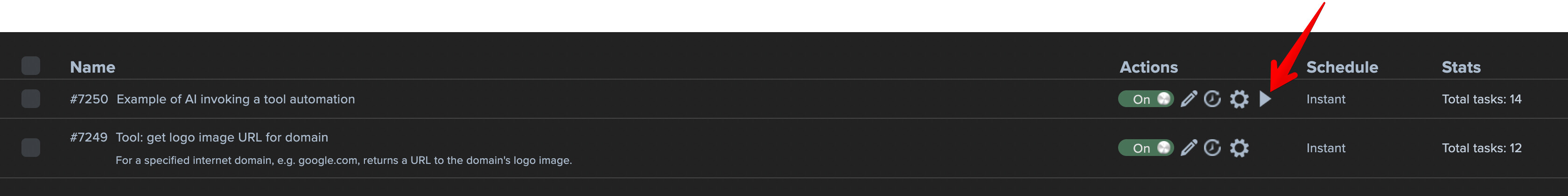Toggle the On switch for automation #7250

[1146, 99]
